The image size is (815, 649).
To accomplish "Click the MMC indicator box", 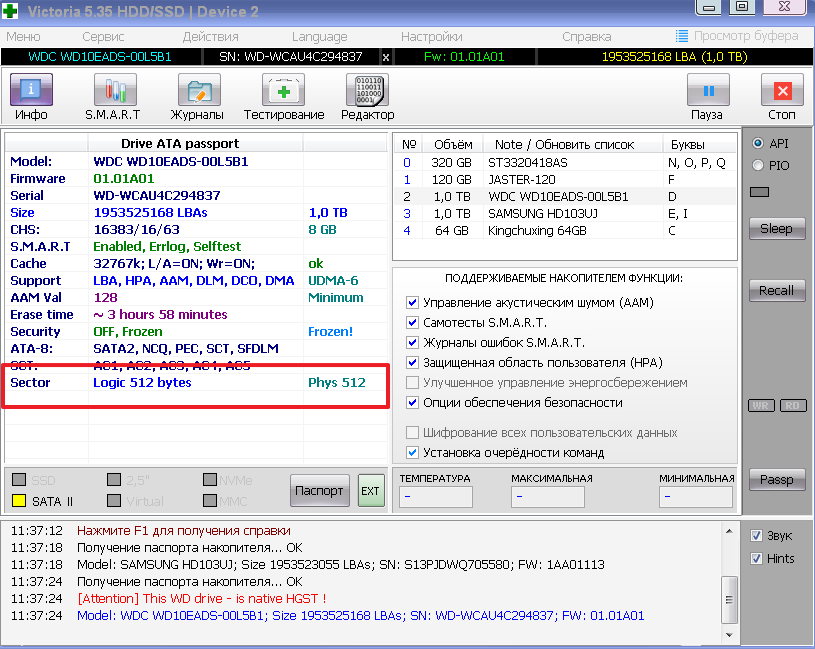I will [210, 501].
